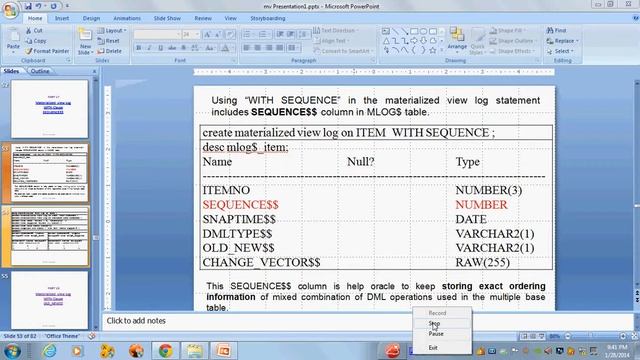Select slide 54 thumbnail
The width and height of the screenshot is (640, 360).
point(49,236)
